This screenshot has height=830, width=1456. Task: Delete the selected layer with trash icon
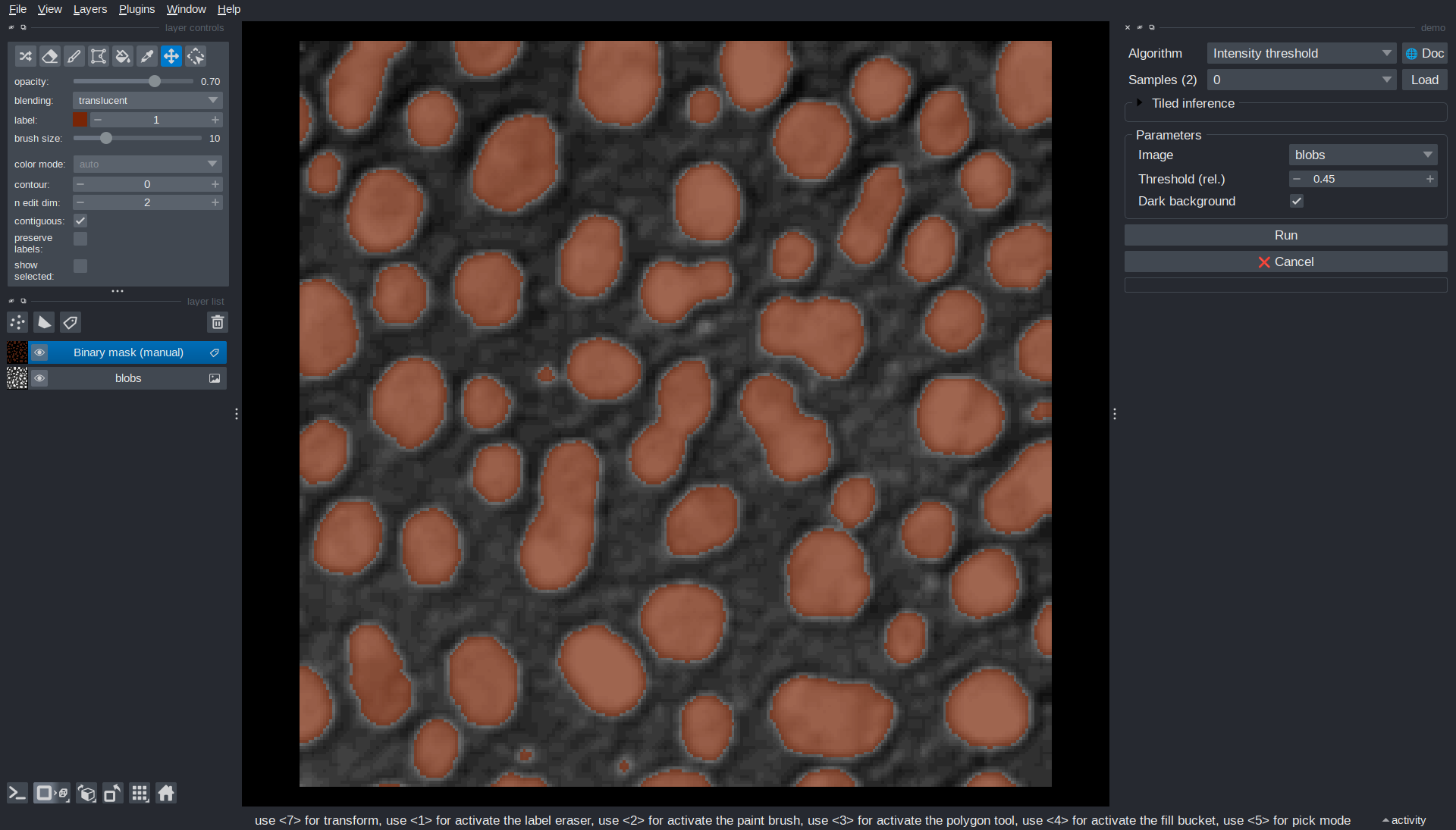[217, 323]
